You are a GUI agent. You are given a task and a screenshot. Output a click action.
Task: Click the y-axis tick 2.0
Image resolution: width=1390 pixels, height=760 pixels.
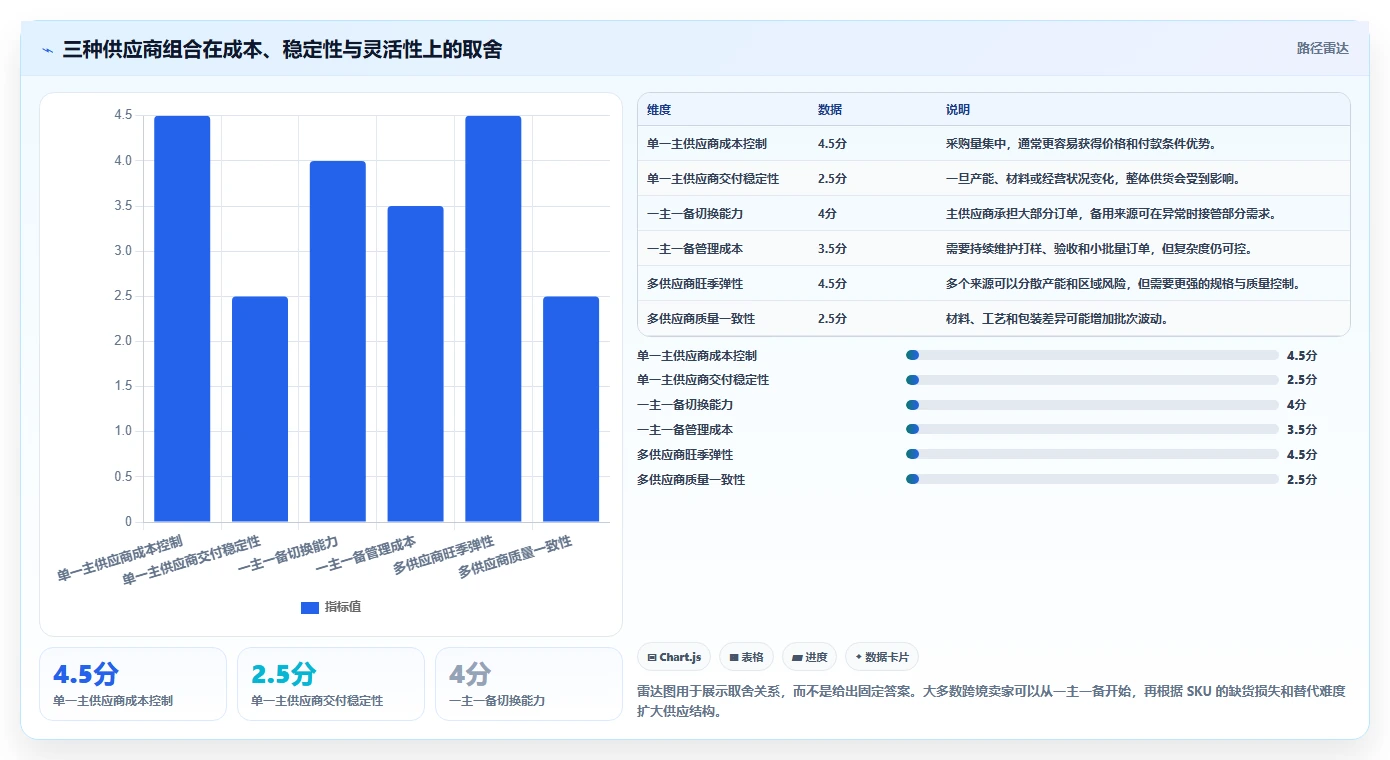click(123, 341)
